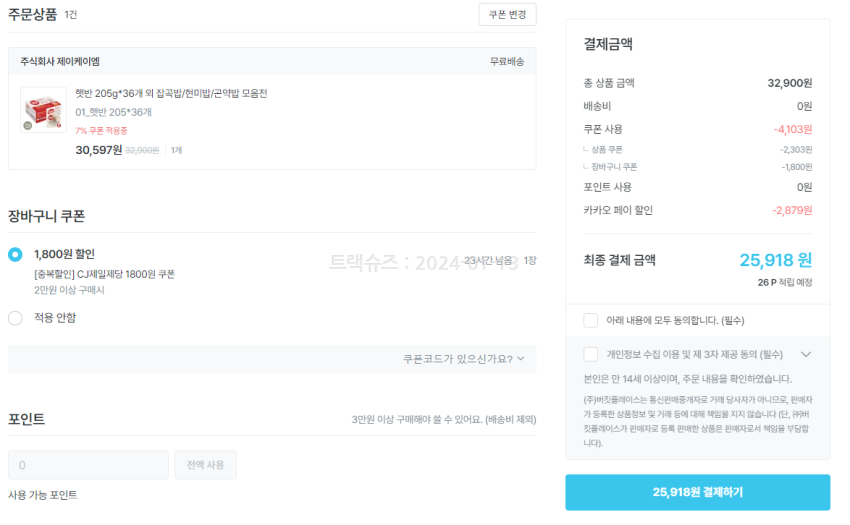850x525 pixels.
Task: Click the 쿠폰 변경 button
Action: click(507, 14)
